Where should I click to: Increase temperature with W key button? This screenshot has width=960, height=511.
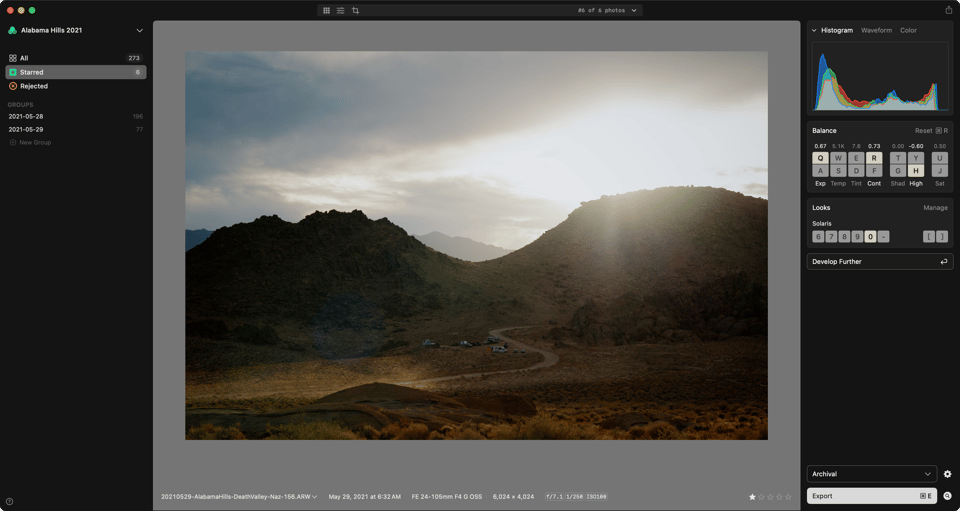[x=838, y=158]
